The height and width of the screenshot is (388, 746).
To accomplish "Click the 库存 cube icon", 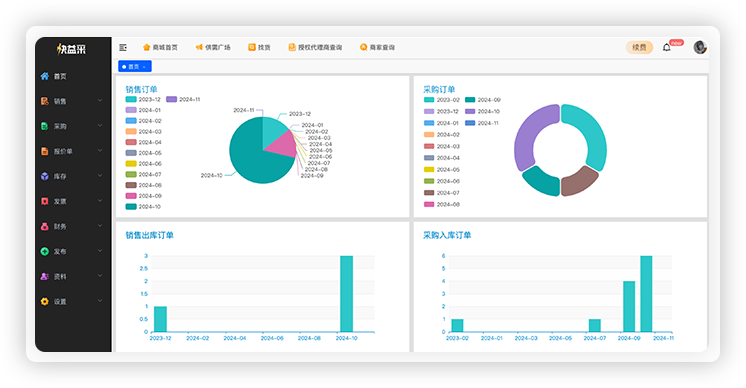I will point(45,176).
